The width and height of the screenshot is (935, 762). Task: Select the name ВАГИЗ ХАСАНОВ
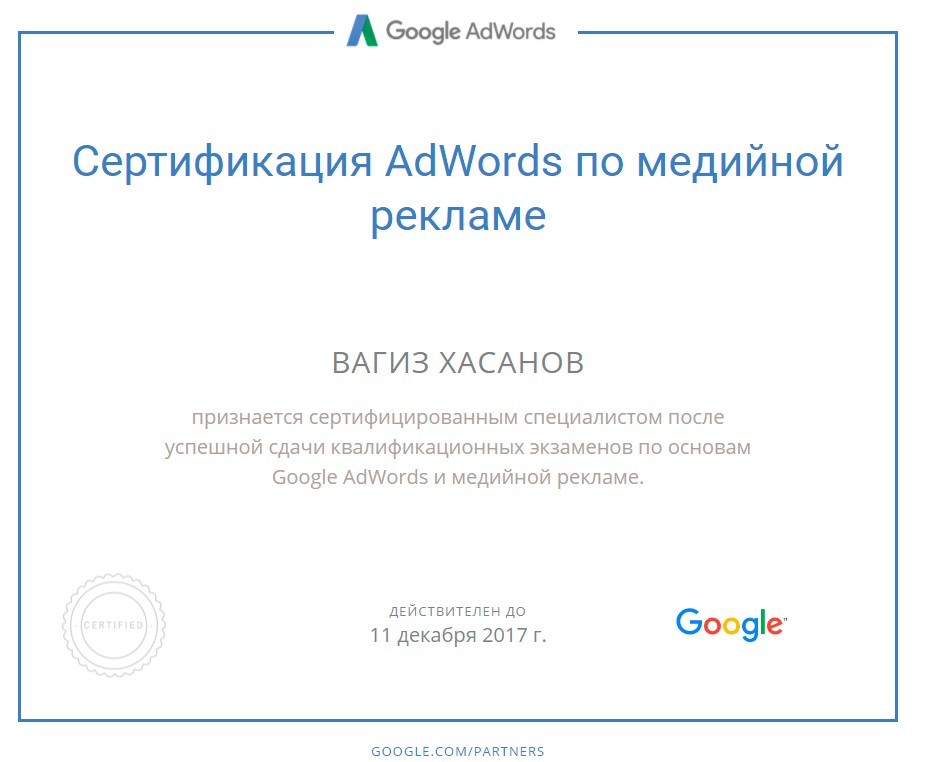click(458, 363)
